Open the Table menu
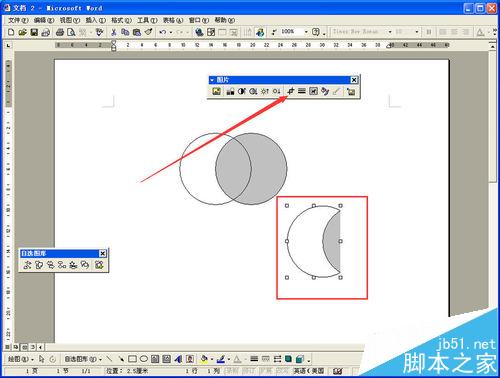This screenshot has height=378, width=500. [x=173, y=20]
